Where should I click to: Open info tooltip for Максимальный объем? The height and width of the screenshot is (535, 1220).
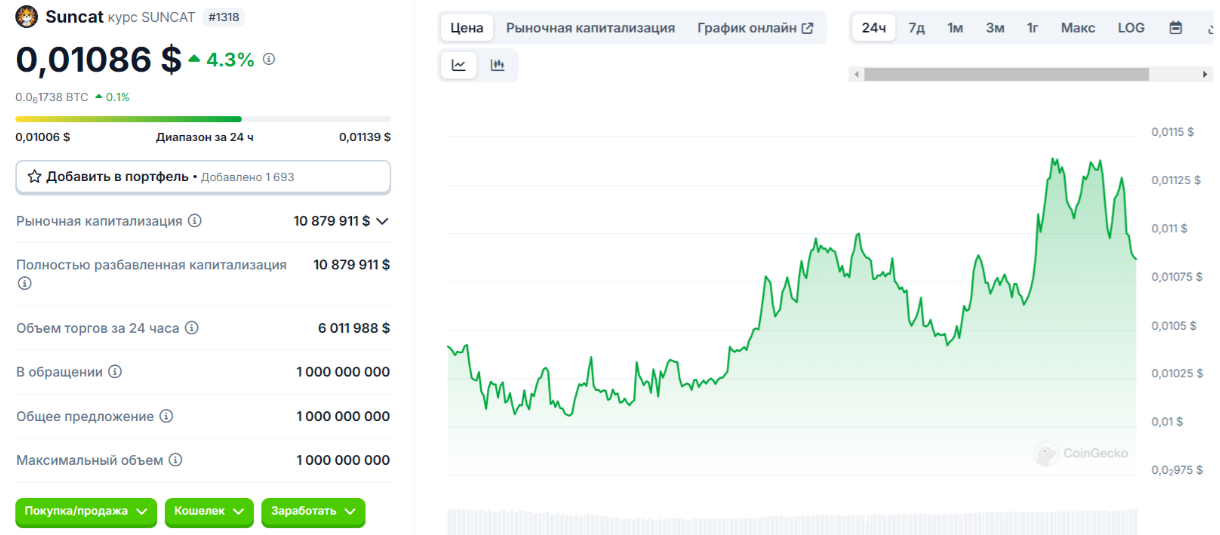pyautogui.click(x=175, y=460)
